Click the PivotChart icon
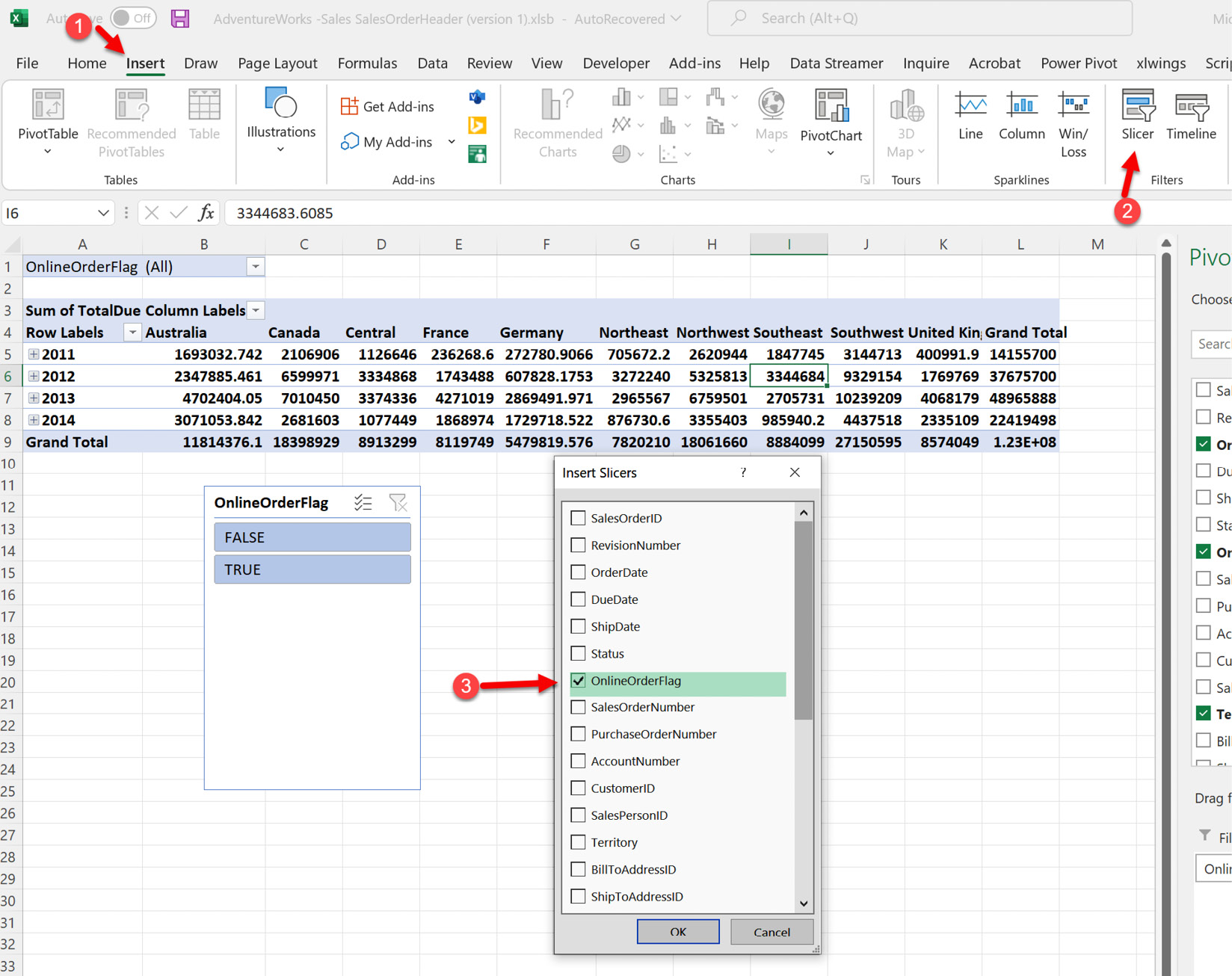This screenshot has height=976, width=1232. 831,106
